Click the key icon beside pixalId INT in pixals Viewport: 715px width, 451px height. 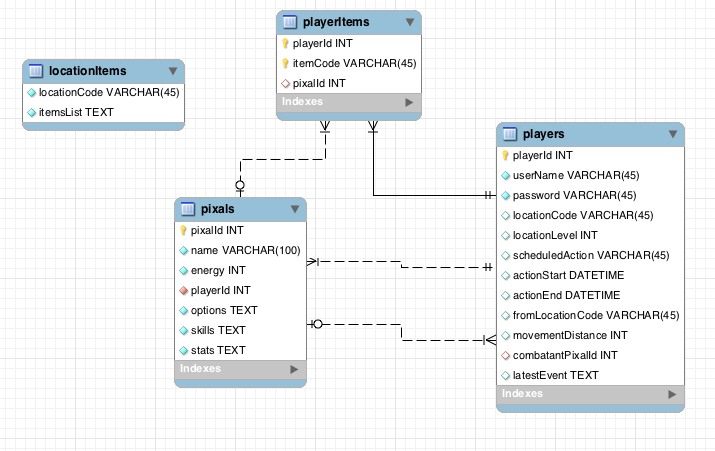pos(183,230)
